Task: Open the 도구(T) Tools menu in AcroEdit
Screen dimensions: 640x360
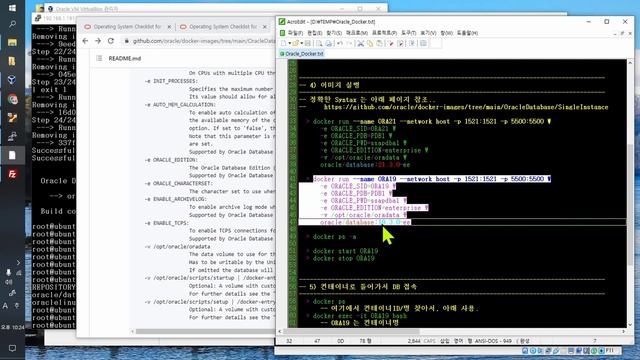Action: click(408, 33)
